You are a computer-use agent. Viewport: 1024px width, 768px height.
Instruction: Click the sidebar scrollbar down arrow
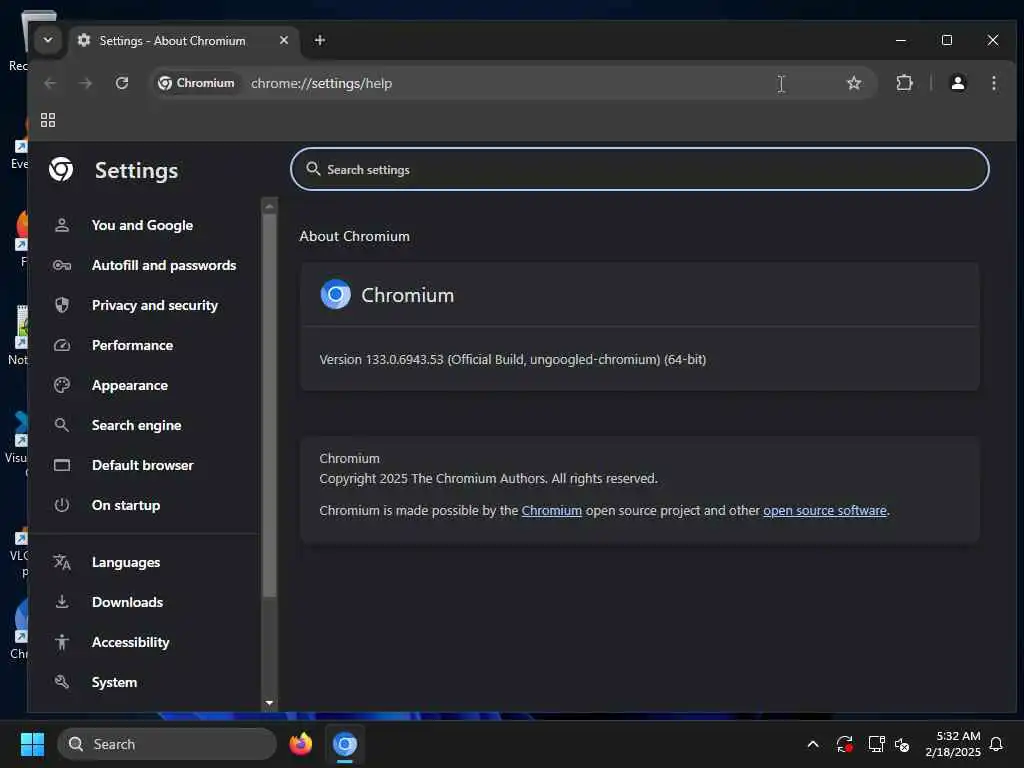pyautogui.click(x=269, y=703)
